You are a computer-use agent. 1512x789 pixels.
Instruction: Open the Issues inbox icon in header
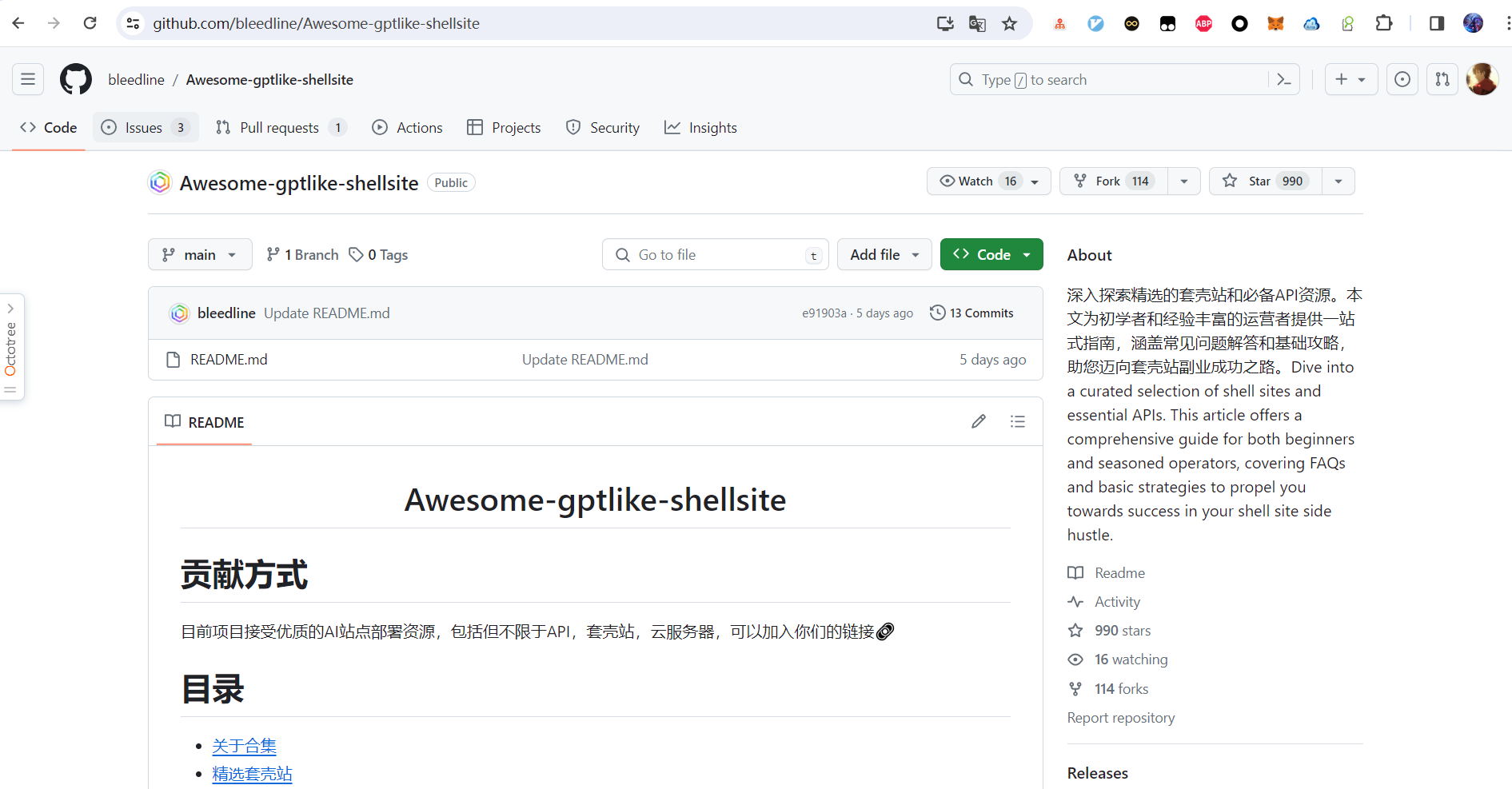pyautogui.click(x=1402, y=79)
